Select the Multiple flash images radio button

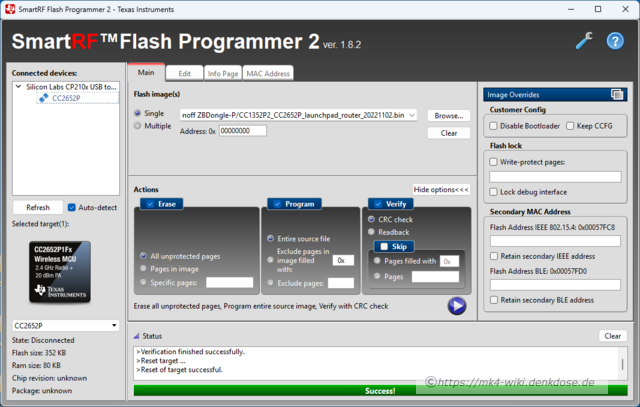[138, 126]
